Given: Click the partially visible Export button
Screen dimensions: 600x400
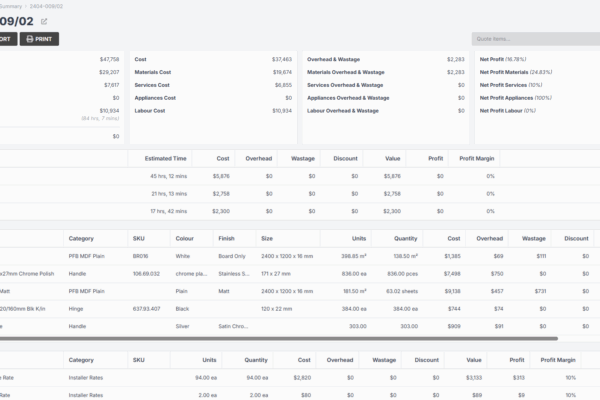Looking at the screenshot, I should click(6, 39).
